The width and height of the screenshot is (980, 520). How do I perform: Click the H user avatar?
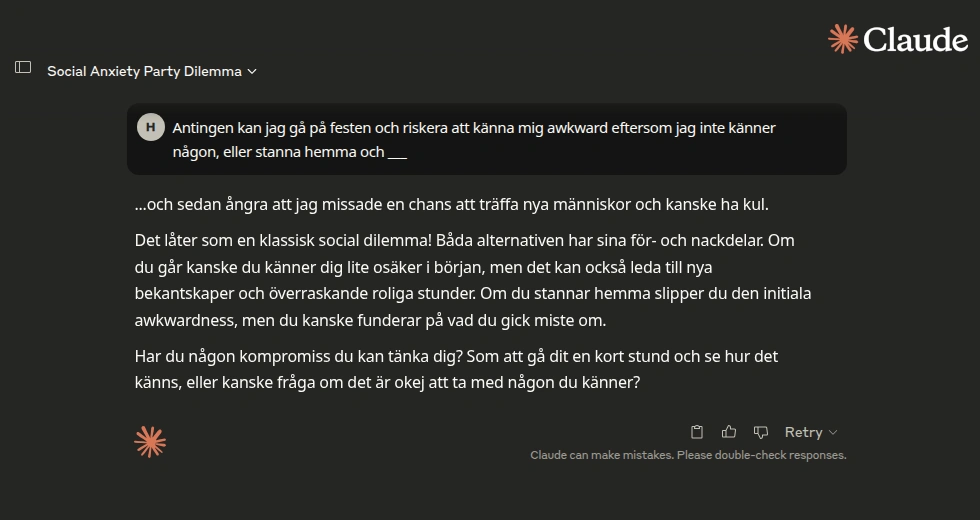coord(151,127)
